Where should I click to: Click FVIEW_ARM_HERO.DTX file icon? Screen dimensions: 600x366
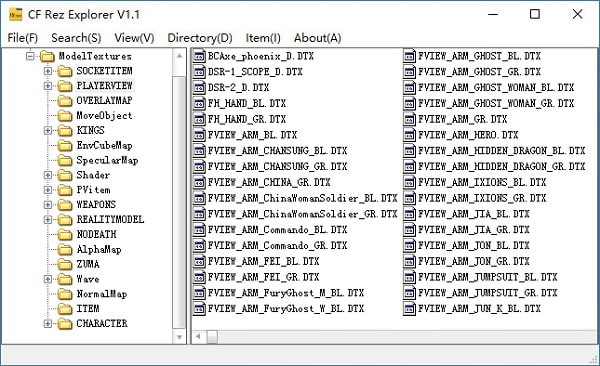[x=409, y=135]
